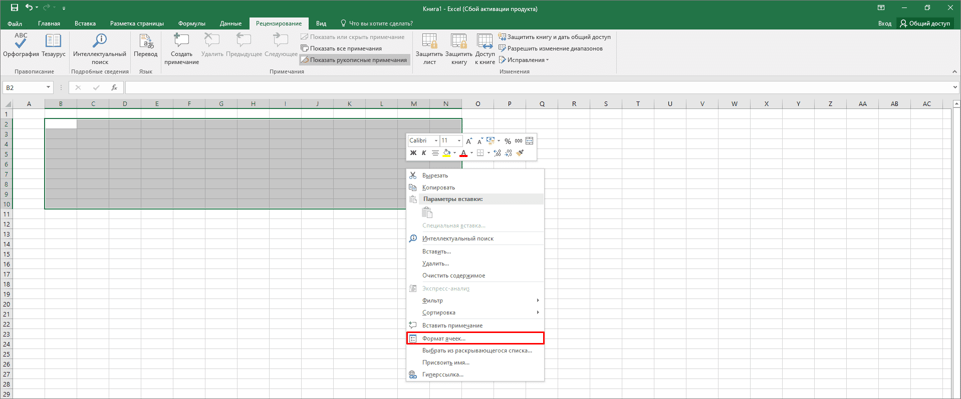961x399 pixels.
Task: Switch to the Вид tab
Action: click(321, 23)
